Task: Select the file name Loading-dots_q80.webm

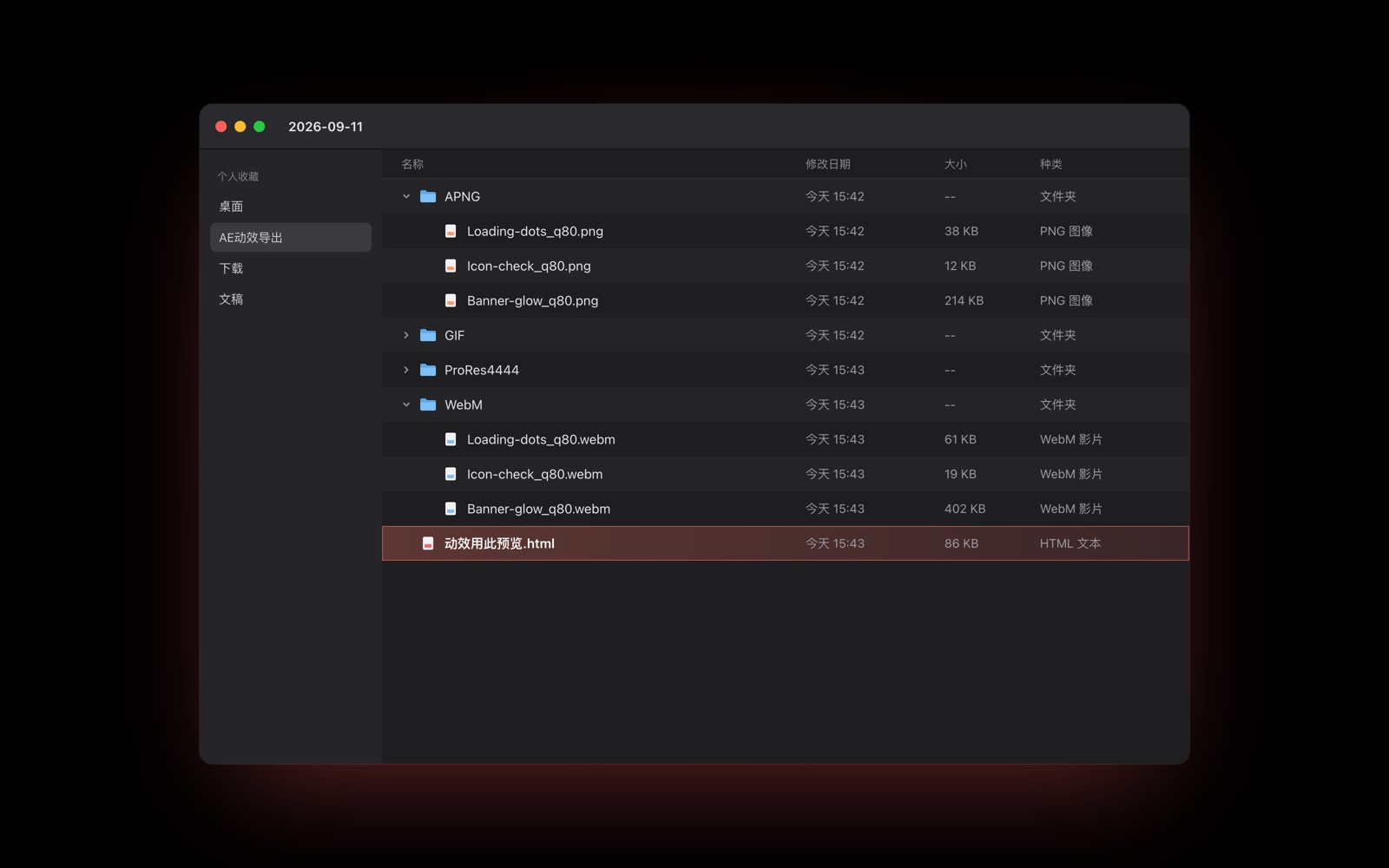Action: 541,439
